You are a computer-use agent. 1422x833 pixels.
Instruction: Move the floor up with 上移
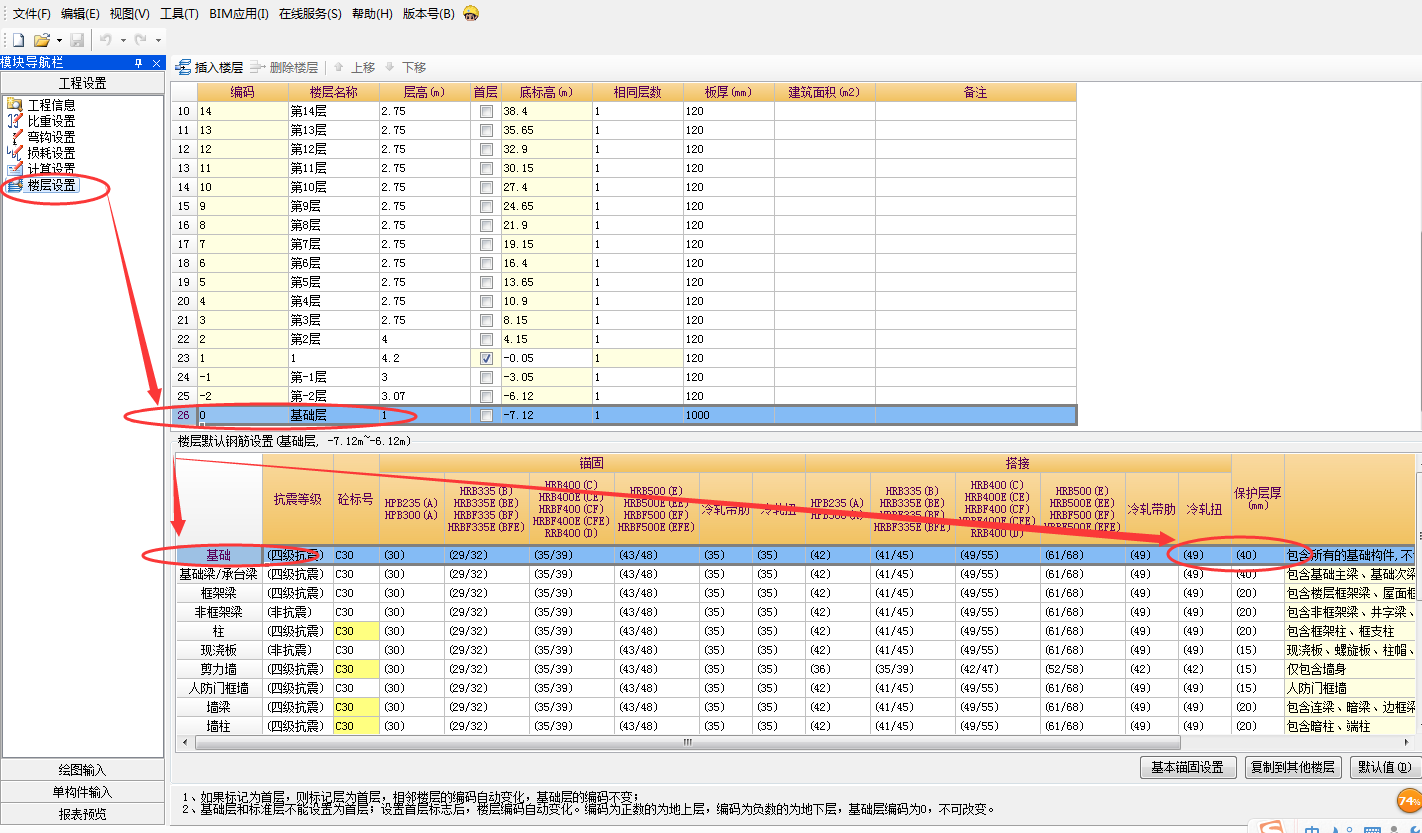tap(354, 67)
